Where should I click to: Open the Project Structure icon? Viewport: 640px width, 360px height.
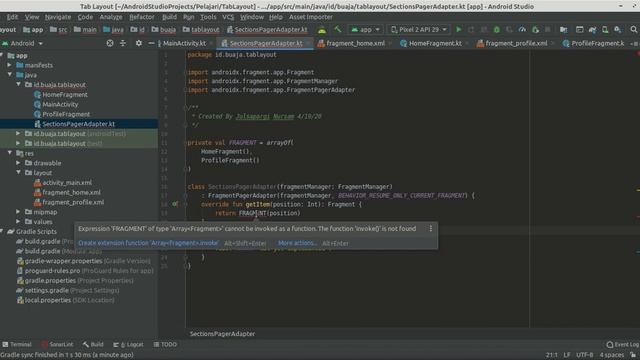[563, 29]
